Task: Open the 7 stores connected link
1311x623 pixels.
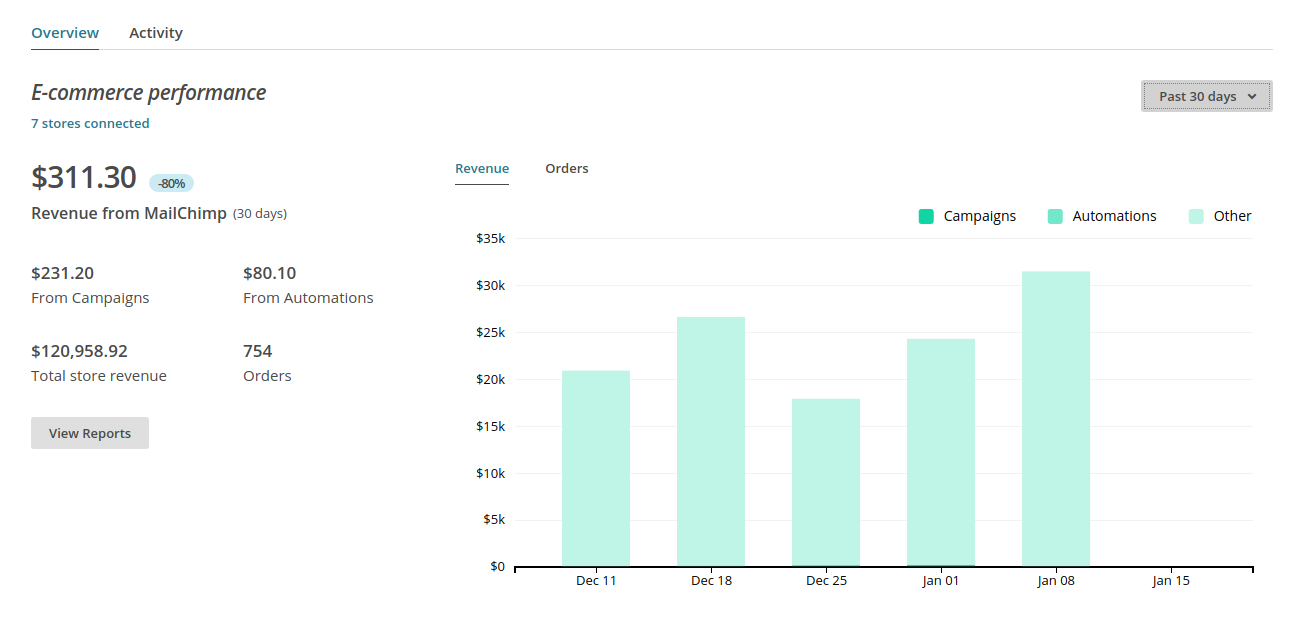Action: click(90, 124)
